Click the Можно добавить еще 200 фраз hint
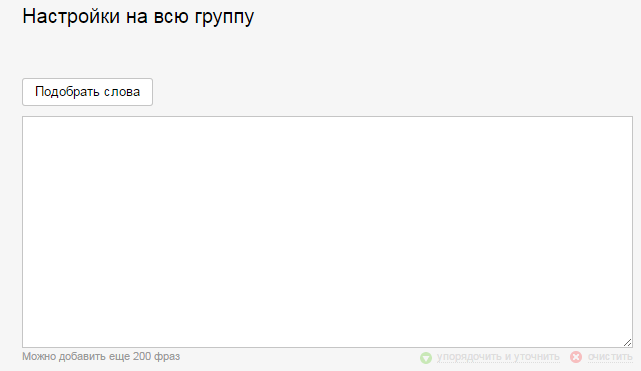The image size is (641, 371). coord(101,356)
